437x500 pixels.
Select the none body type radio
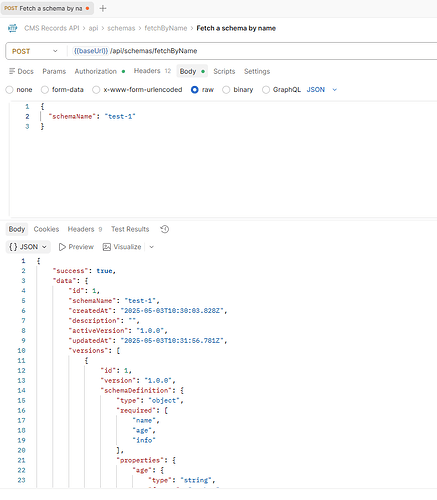coord(9,90)
